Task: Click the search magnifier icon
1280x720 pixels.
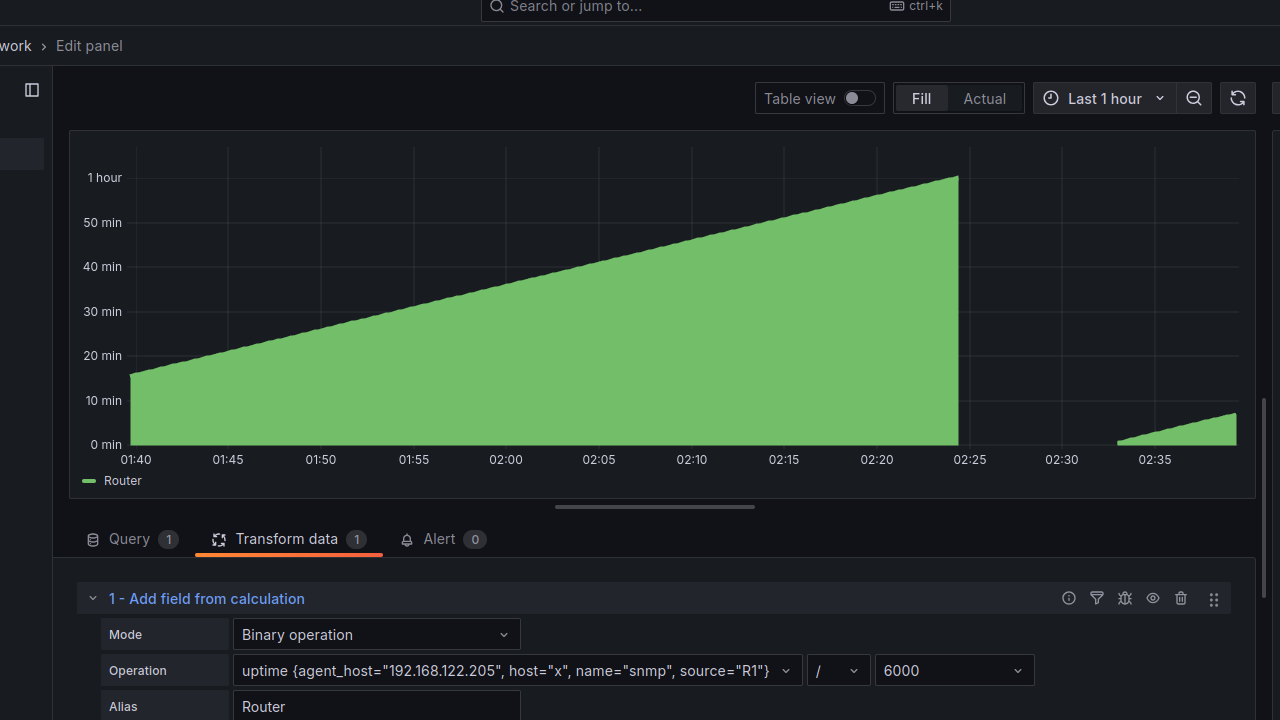Action: click(x=497, y=6)
